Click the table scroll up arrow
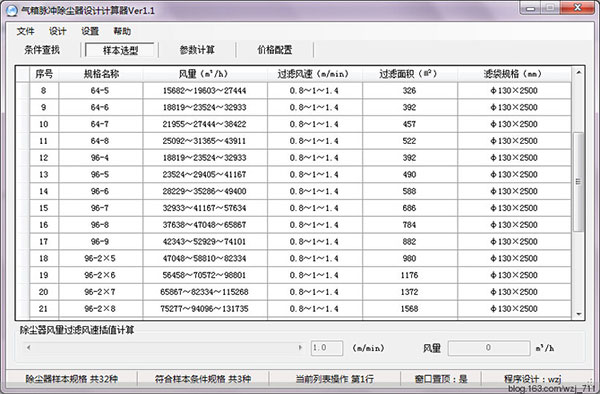 coord(579,72)
